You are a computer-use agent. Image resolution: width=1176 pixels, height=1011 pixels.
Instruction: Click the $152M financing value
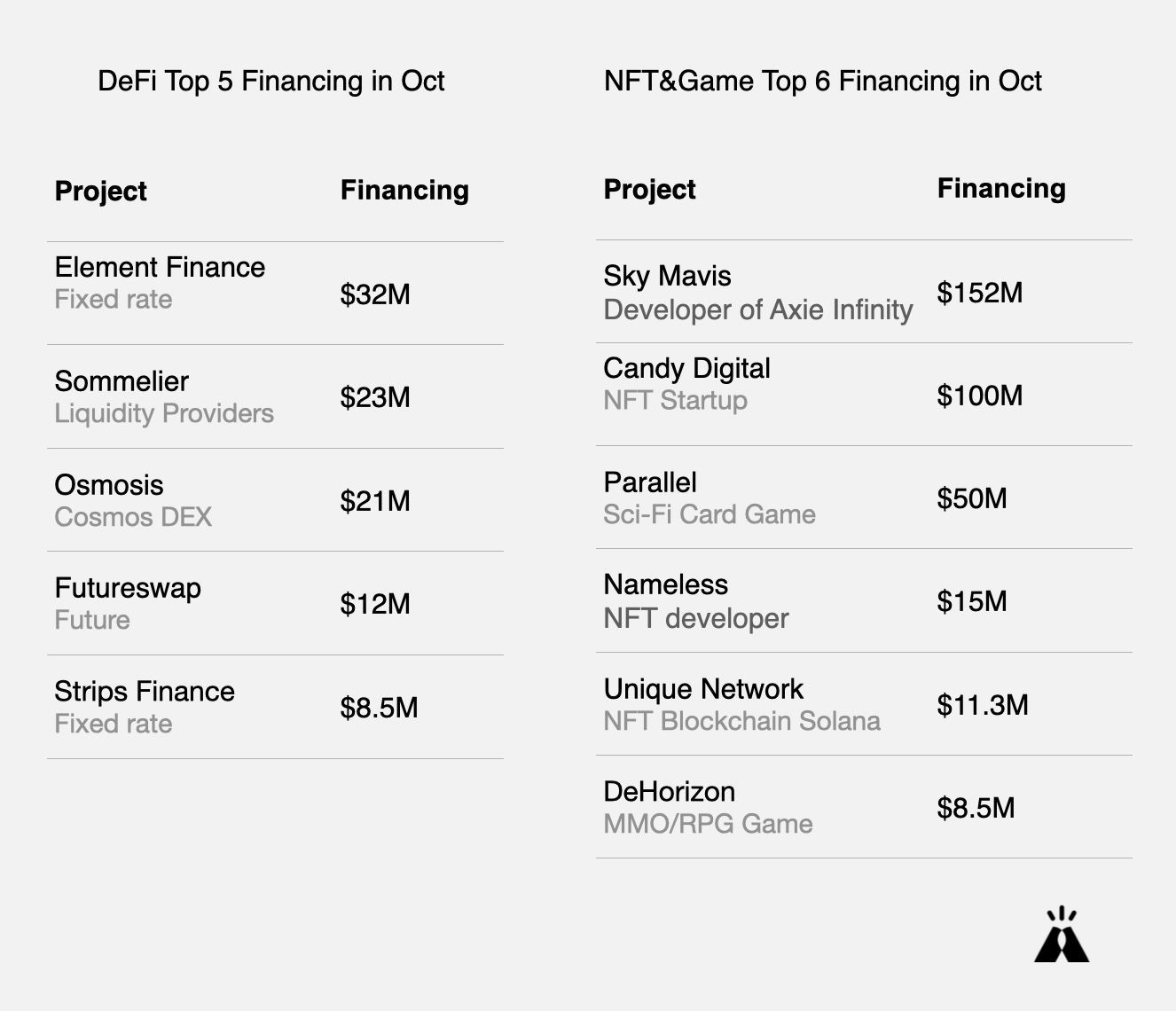(x=980, y=293)
